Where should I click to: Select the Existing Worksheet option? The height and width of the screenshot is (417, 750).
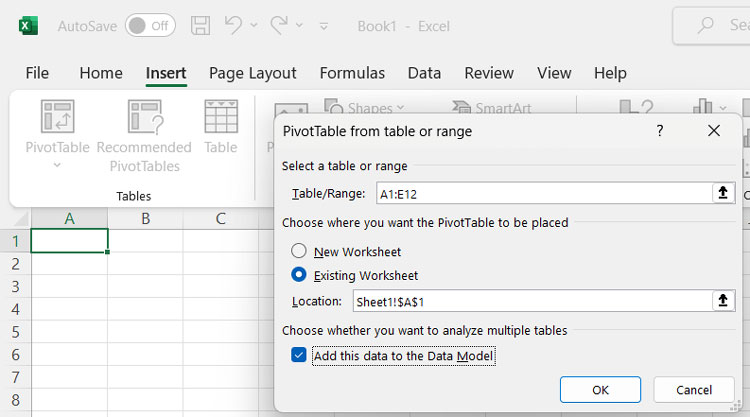tap(299, 275)
